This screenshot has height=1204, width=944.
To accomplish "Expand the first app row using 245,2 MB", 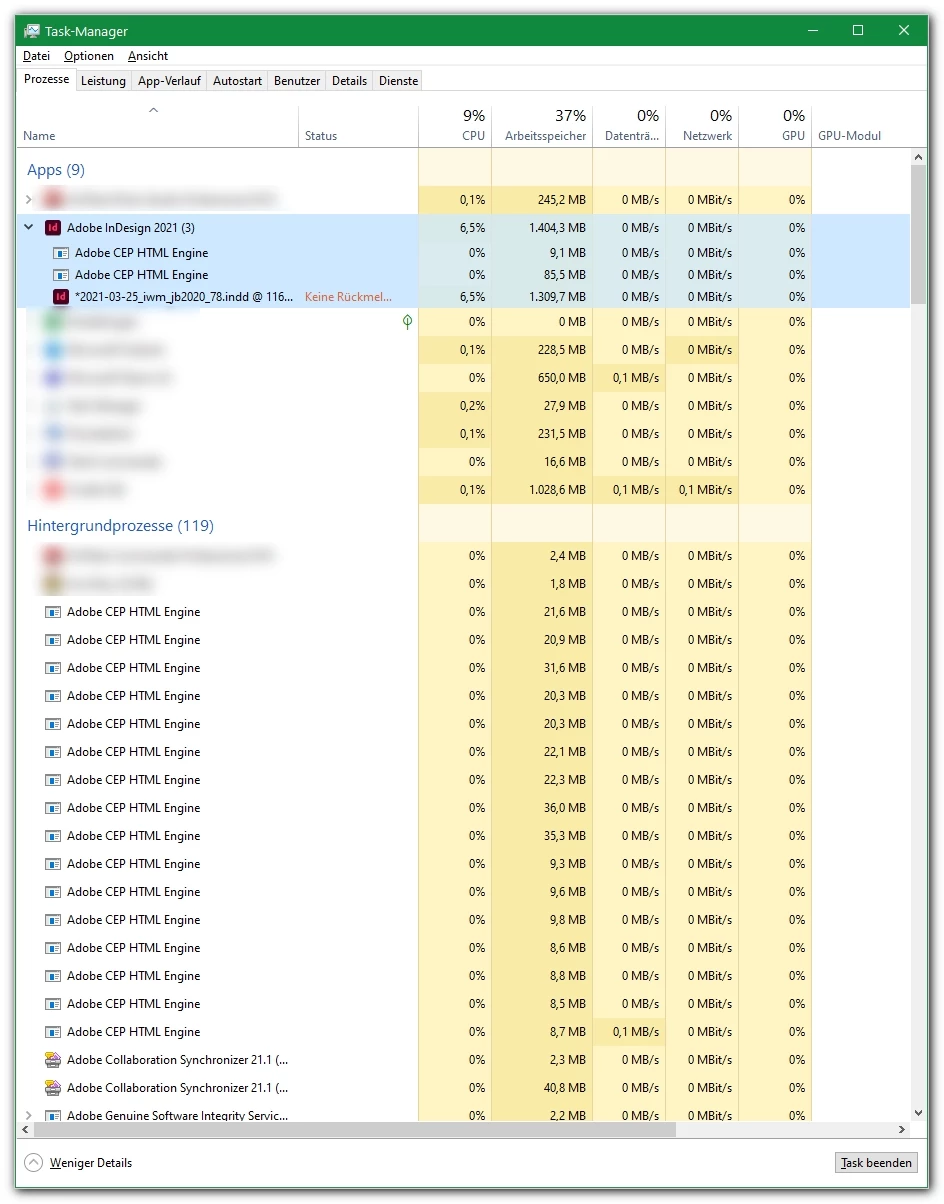I will pos(29,200).
